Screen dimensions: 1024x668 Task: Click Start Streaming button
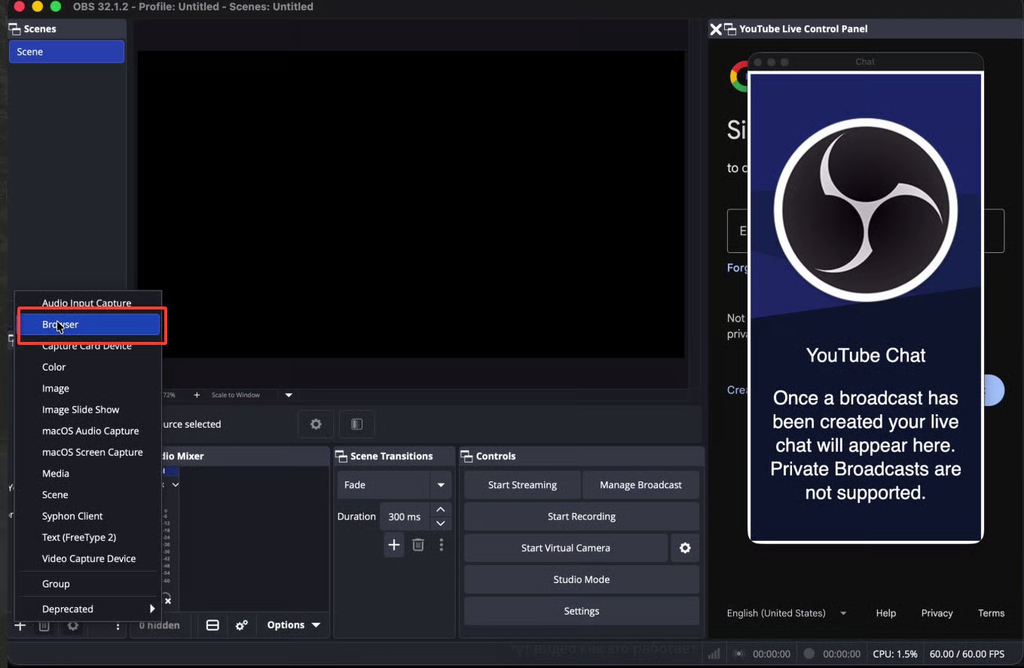pyautogui.click(x=522, y=485)
